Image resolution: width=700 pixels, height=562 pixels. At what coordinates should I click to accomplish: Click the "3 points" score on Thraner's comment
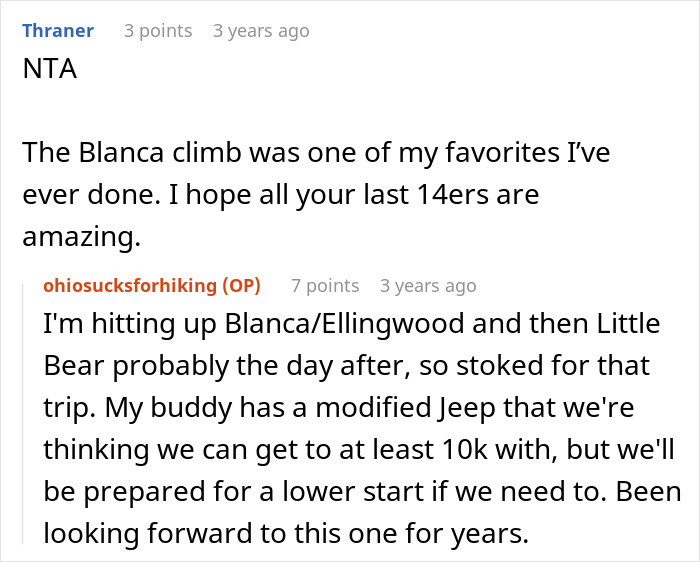[x=158, y=31]
